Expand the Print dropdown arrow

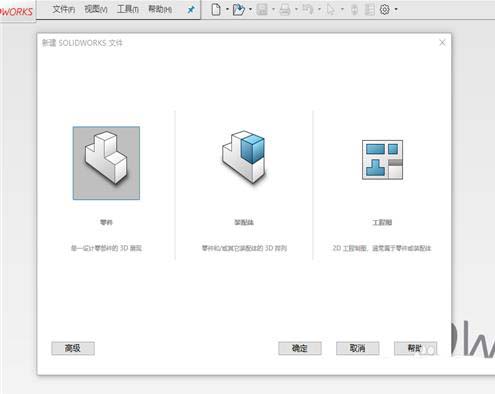[296, 10]
